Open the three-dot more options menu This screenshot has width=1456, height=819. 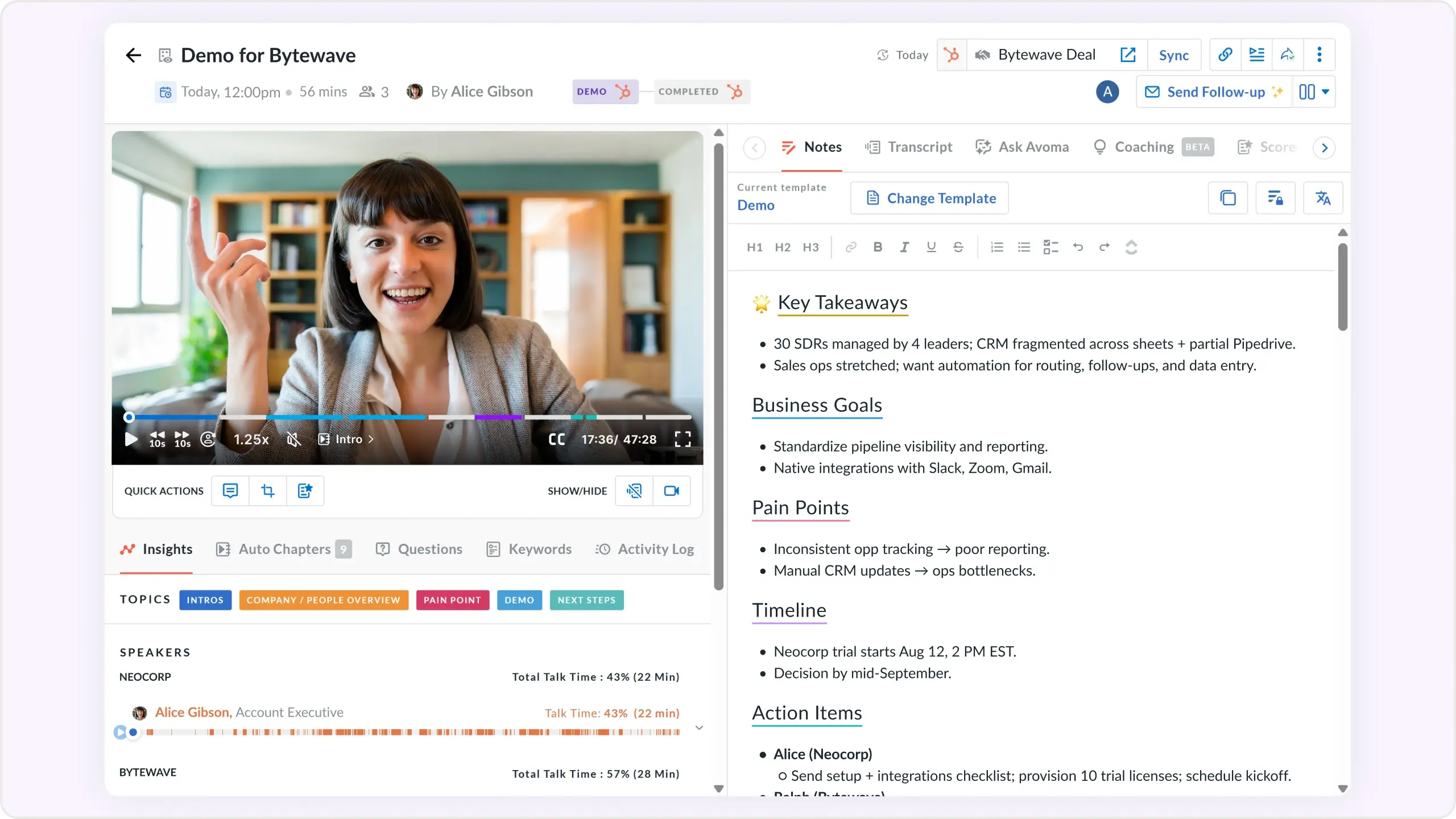(x=1319, y=55)
